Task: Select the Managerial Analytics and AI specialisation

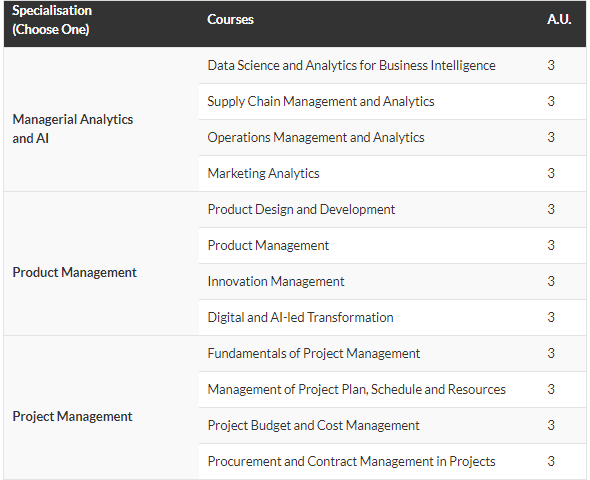Action: (73, 129)
